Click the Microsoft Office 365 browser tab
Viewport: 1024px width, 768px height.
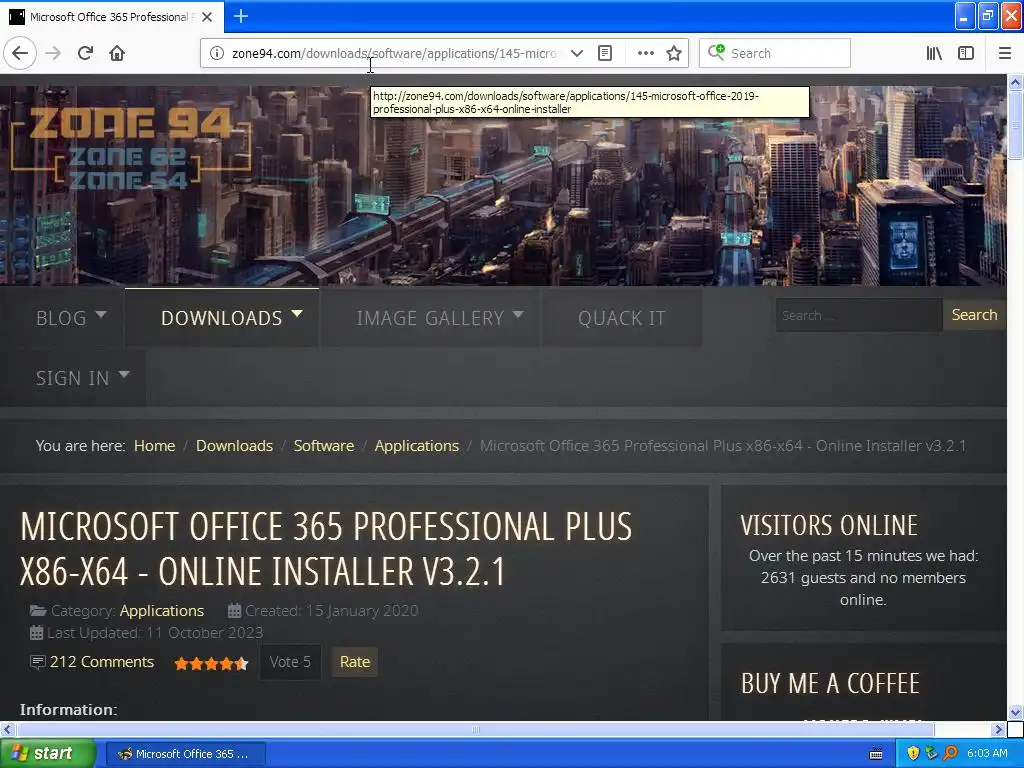point(112,17)
